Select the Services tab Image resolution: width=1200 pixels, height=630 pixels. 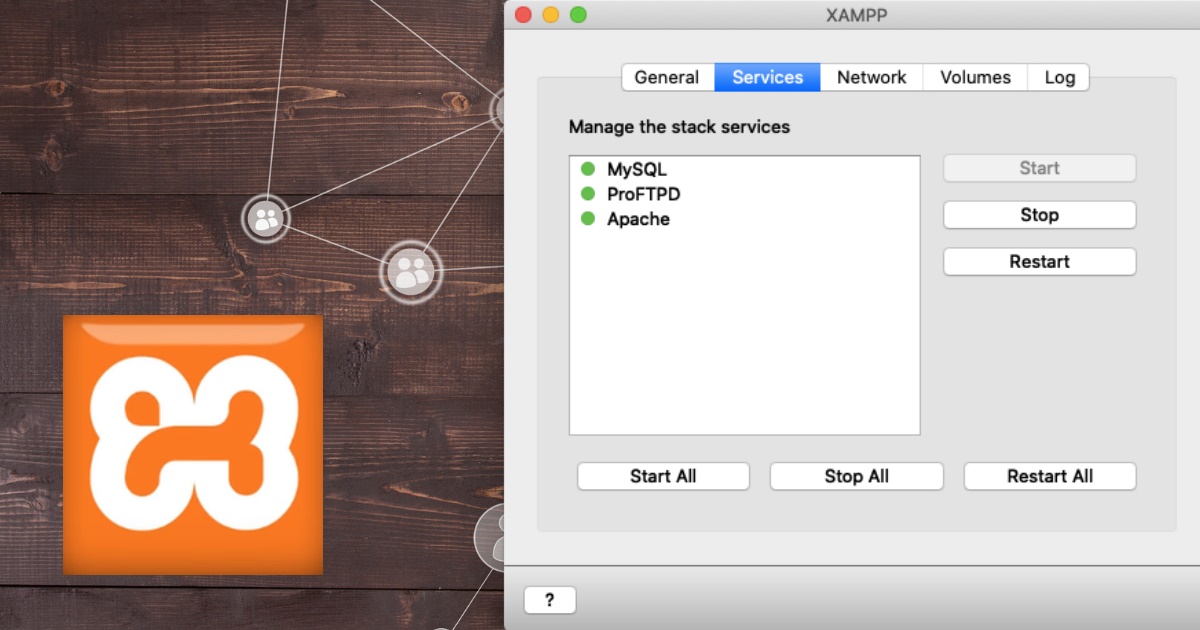(x=767, y=77)
